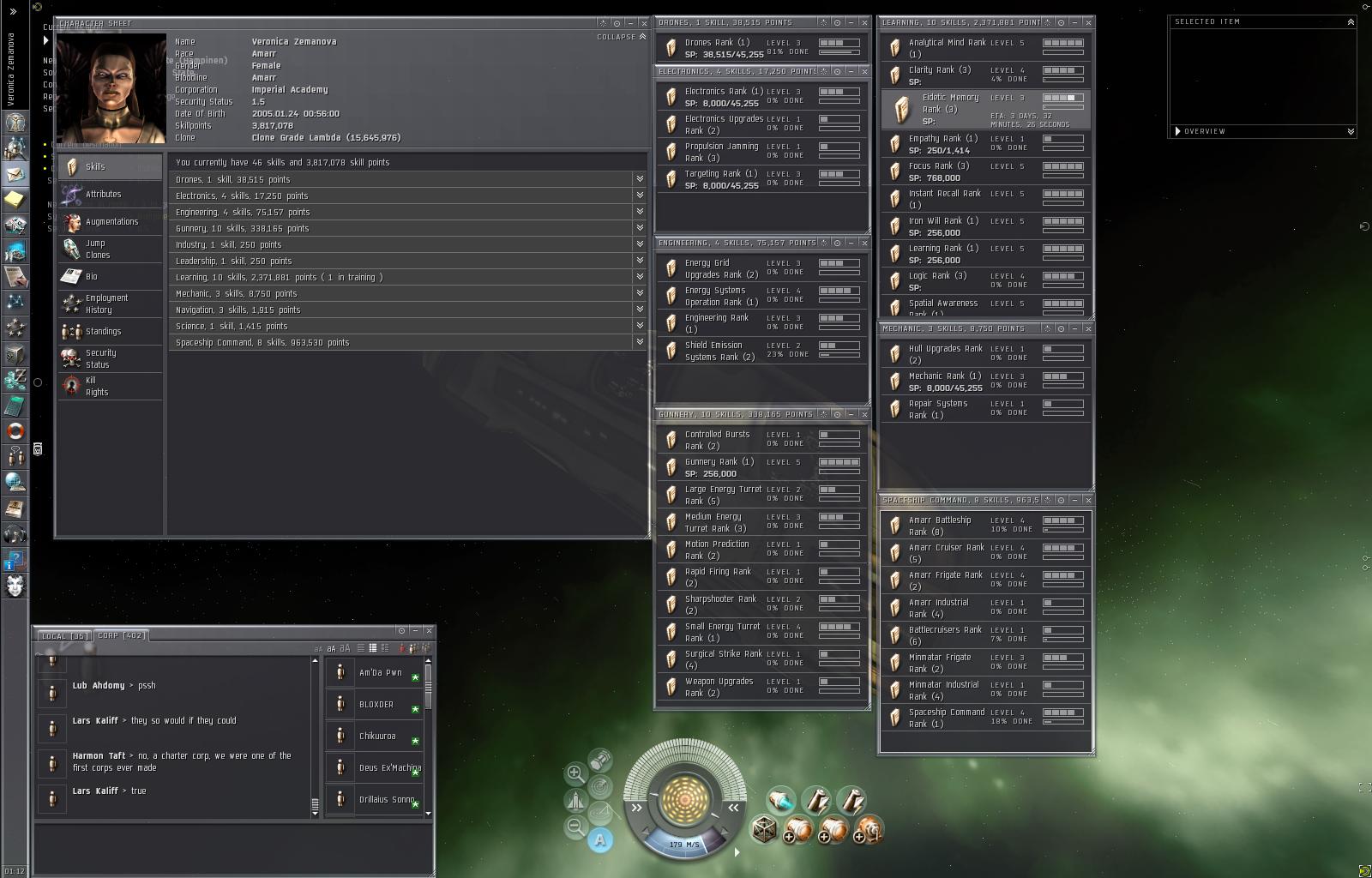Open the Map globe icon in sidebar
Viewport: 1372px width, 878px height.
coord(15,483)
